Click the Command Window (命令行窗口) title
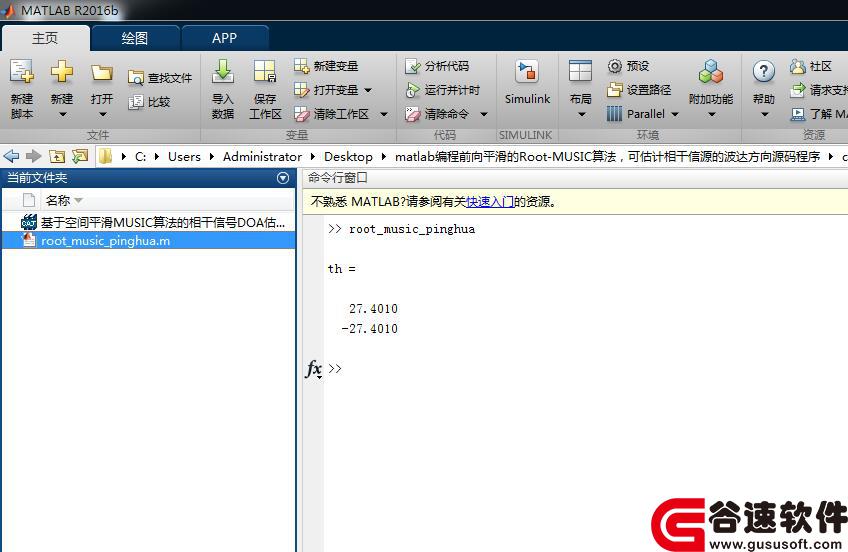This screenshot has height=552, width=848. click(338, 178)
